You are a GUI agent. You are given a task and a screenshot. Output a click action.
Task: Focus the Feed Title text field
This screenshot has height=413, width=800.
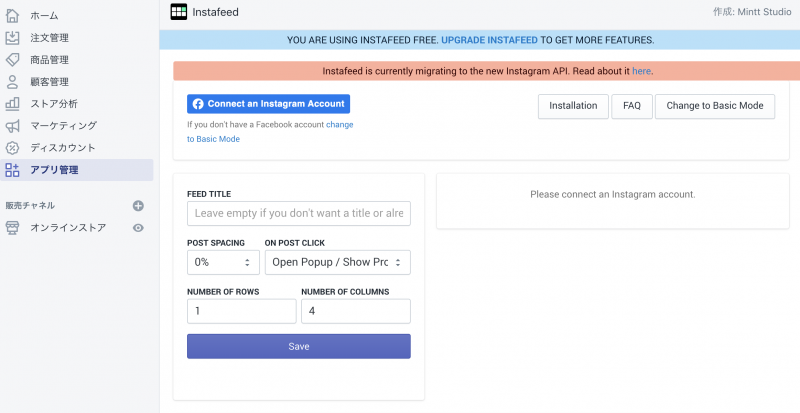click(299, 213)
